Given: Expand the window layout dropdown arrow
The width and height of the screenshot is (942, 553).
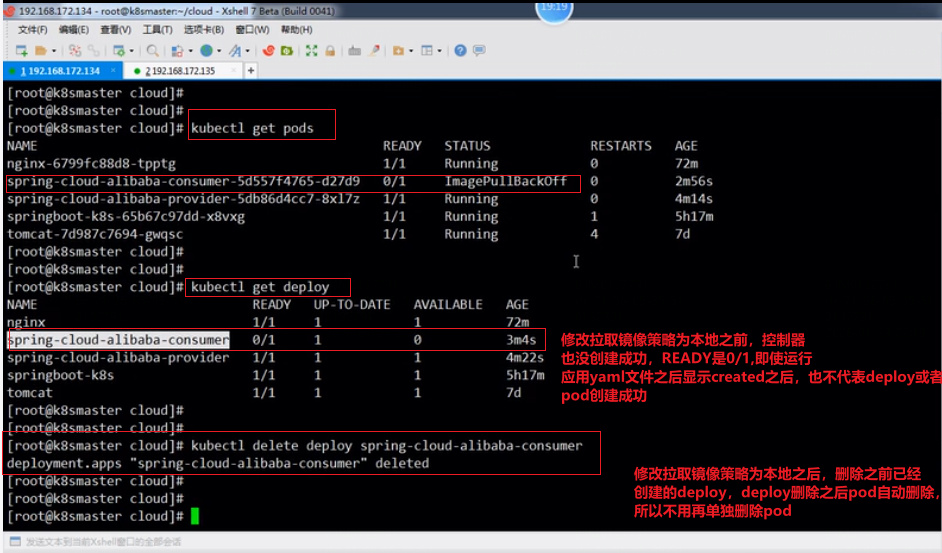Looking at the screenshot, I should point(439,51).
